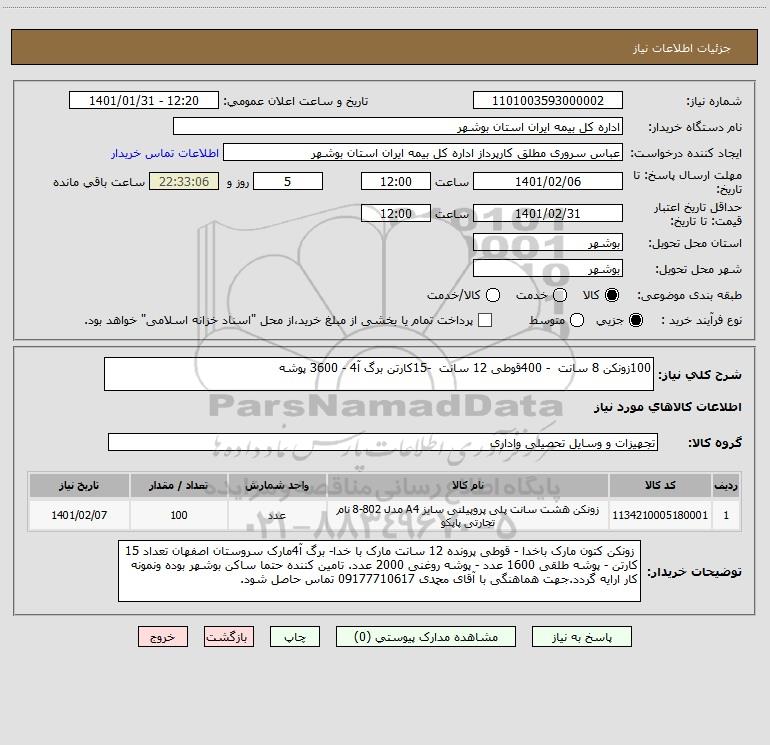Click the product name cell زونکن هشت سانت
The image size is (770, 745).
(x=468, y=515)
